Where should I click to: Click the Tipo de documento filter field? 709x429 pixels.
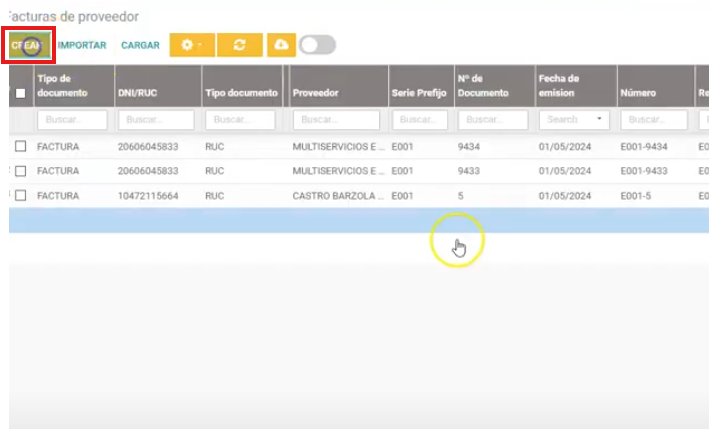(72, 120)
